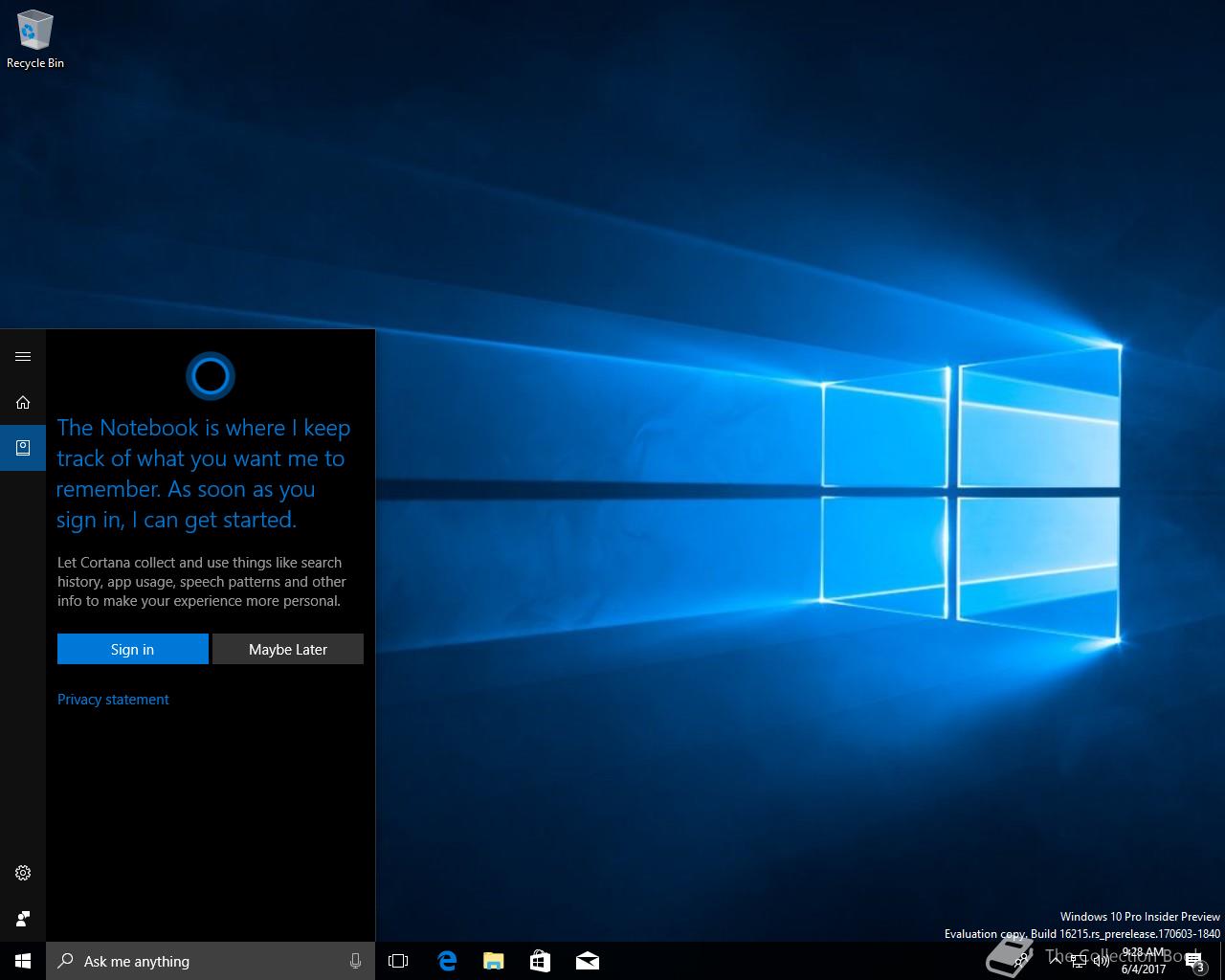
Task: Open the Privacy statement link
Action: 113,700
